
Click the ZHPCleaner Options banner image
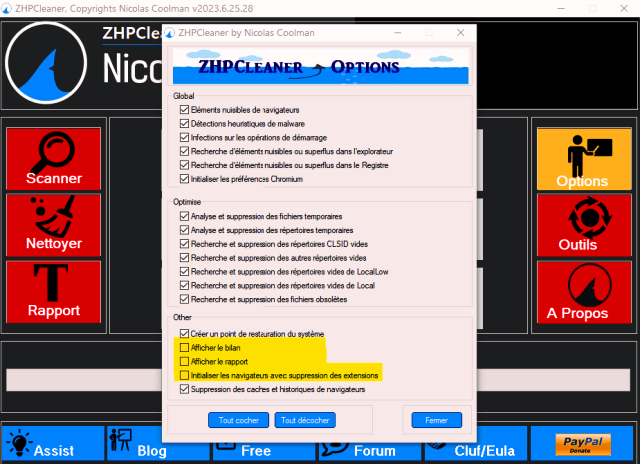point(320,66)
